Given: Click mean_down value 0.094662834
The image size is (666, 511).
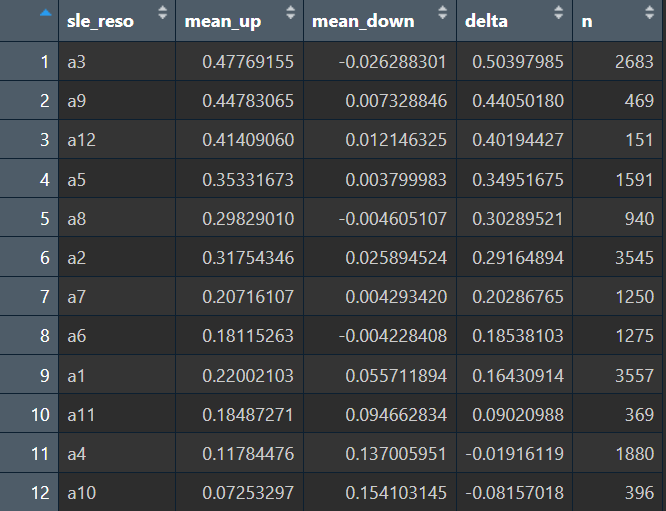Looking at the screenshot, I should [x=396, y=415].
